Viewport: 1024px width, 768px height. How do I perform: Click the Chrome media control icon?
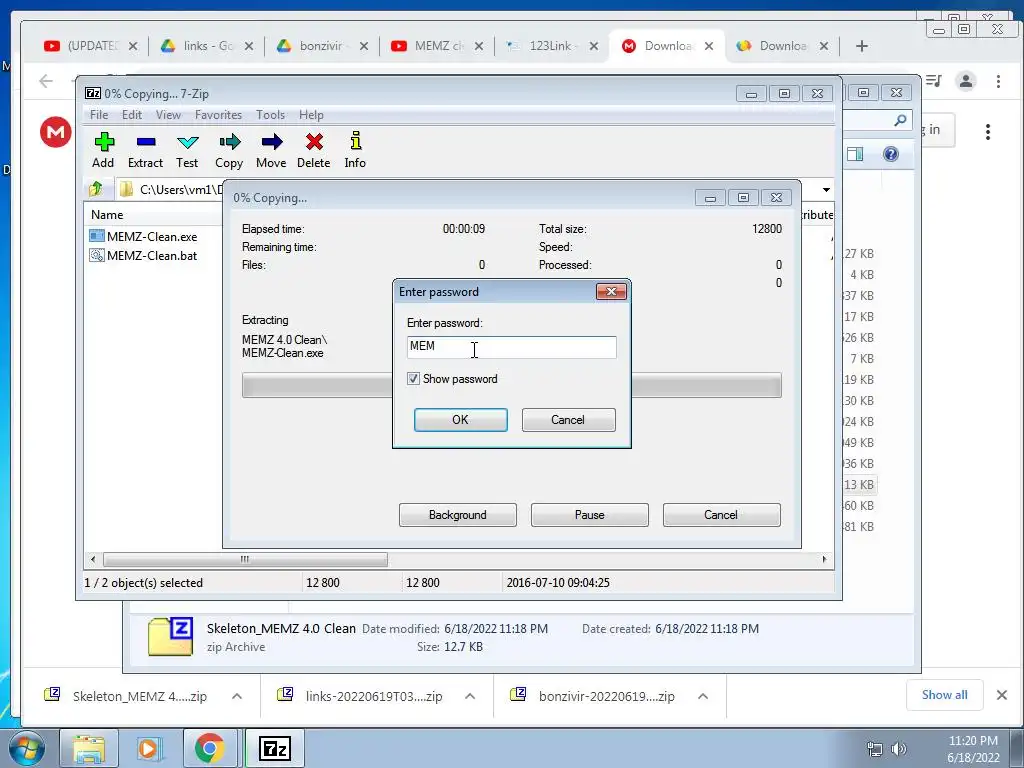[x=935, y=81]
